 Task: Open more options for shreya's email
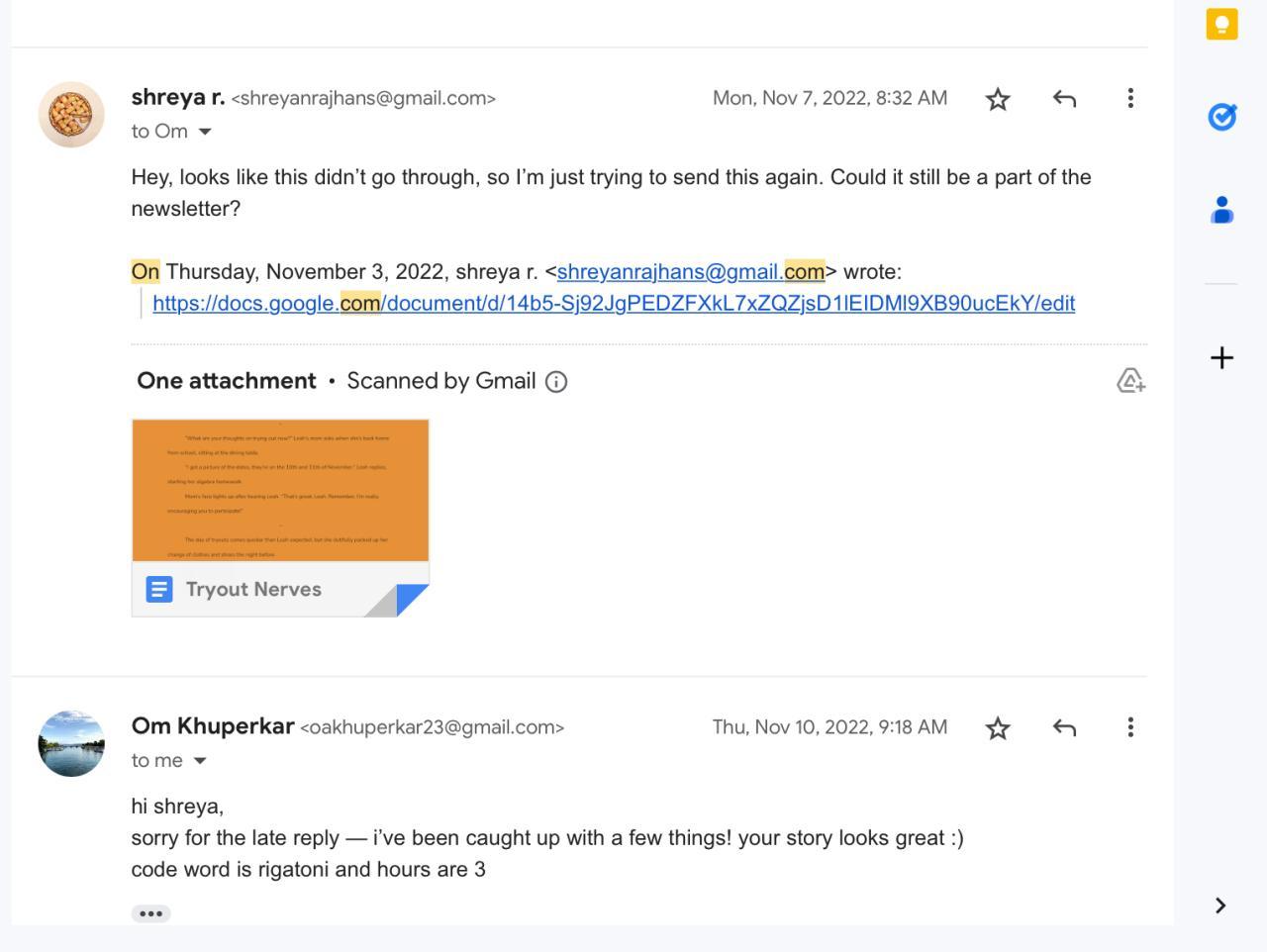pyautogui.click(x=1130, y=98)
